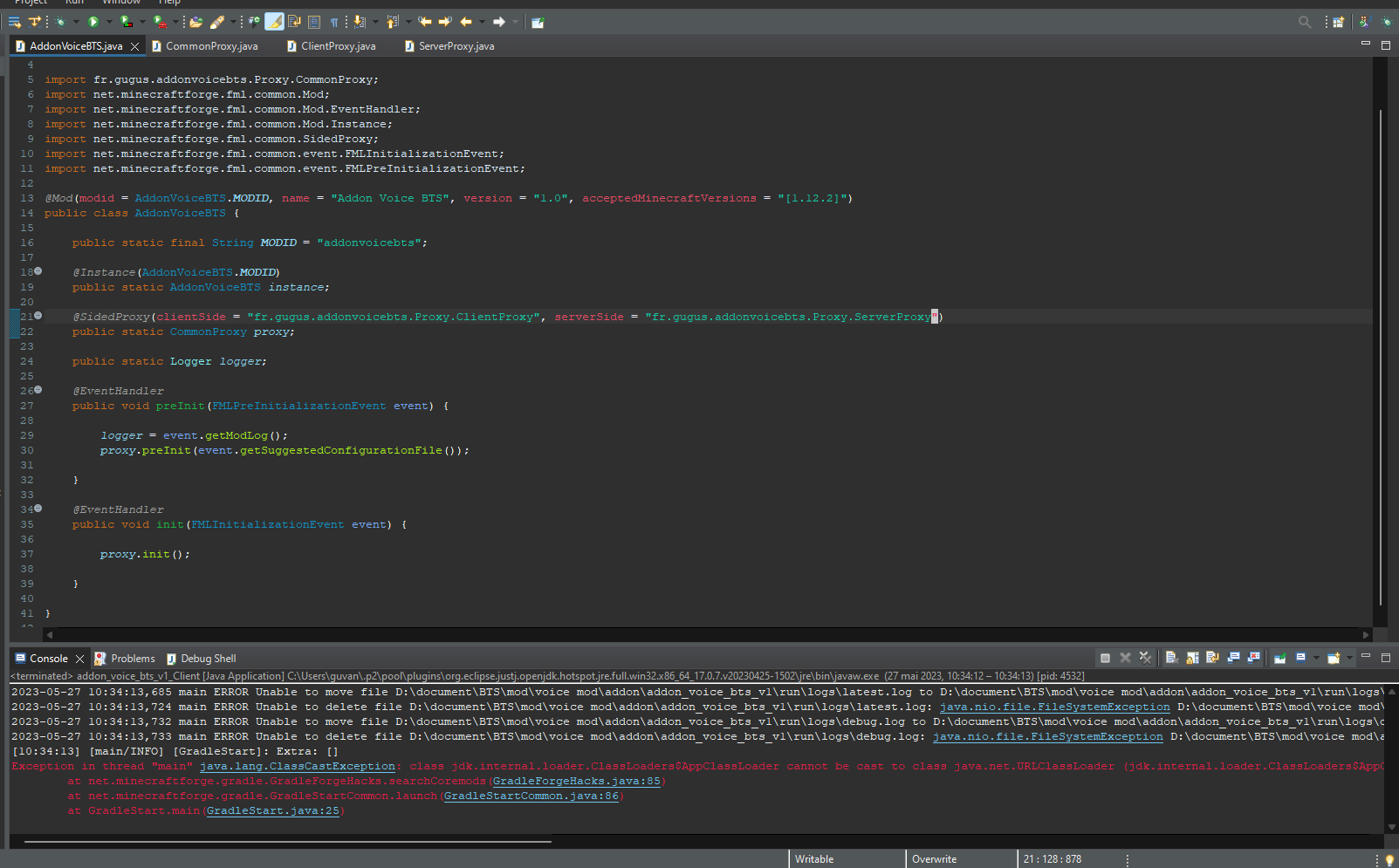This screenshot has height=868, width=1399.
Task: Click the Back navigation arrow in toolbar
Action: point(466,22)
